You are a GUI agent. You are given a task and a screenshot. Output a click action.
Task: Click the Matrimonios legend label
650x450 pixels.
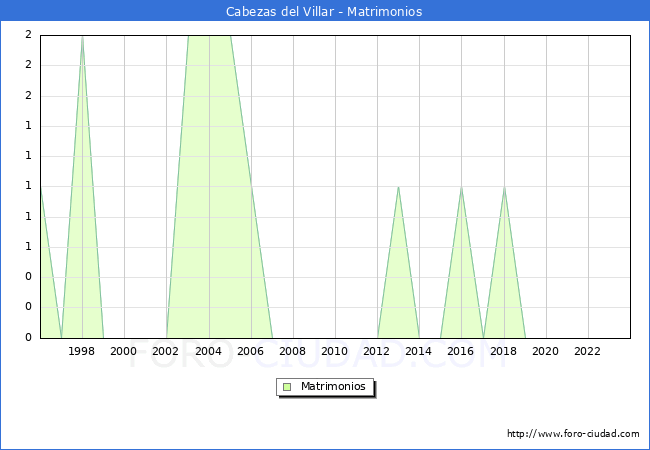click(333, 386)
